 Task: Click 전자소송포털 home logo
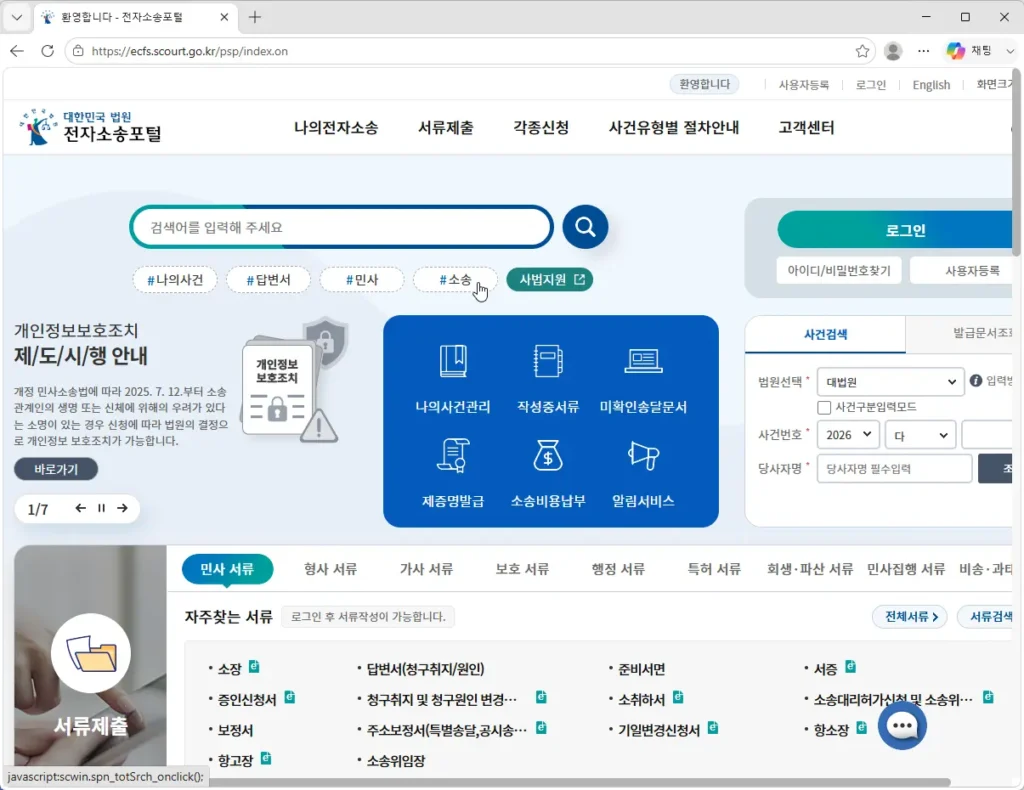91,127
